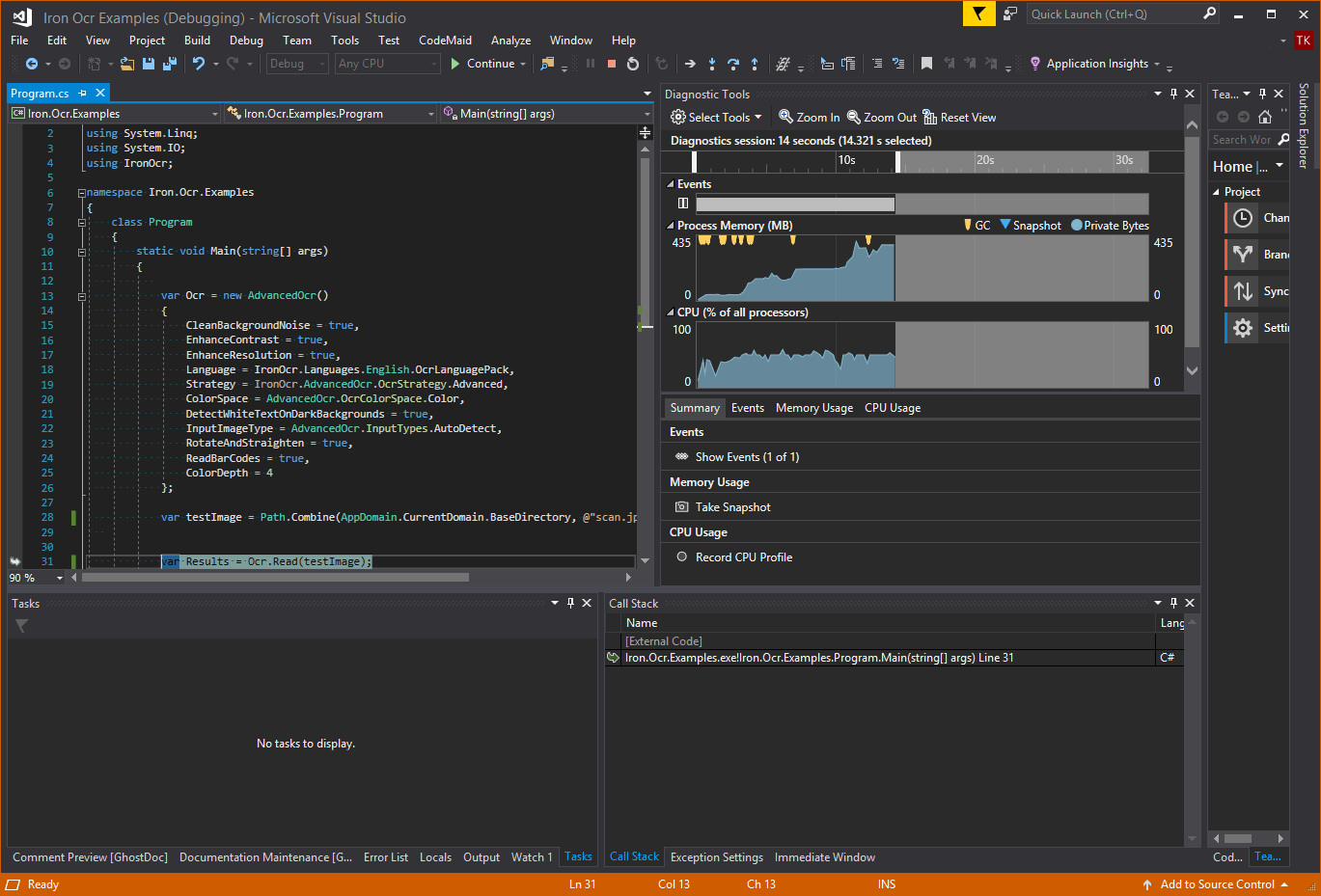Viewport: 1321px width, 896px height.
Task: Open the Debug menu
Action: click(246, 40)
